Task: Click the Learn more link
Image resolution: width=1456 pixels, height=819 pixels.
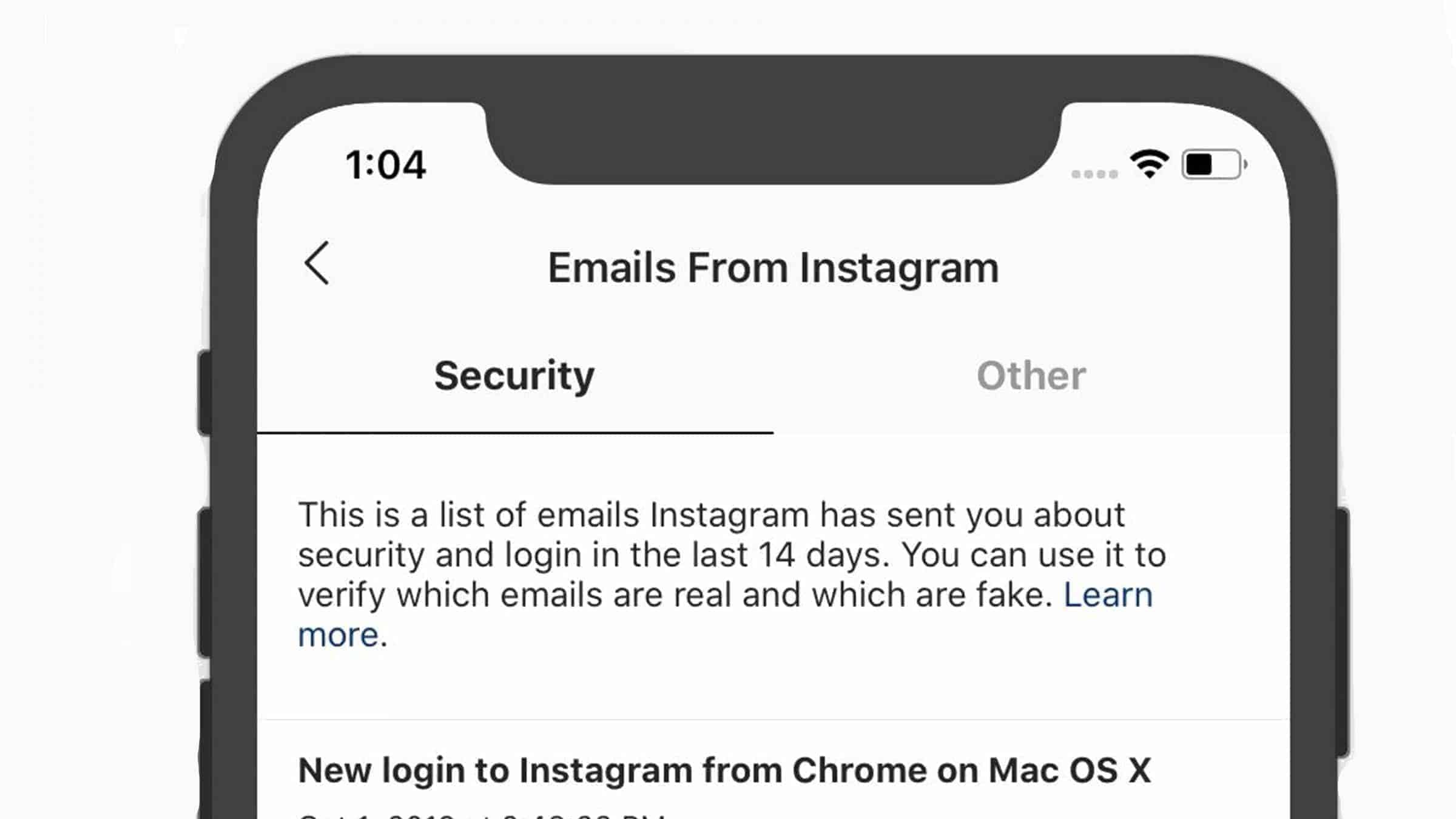Action: tap(1107, 595)
